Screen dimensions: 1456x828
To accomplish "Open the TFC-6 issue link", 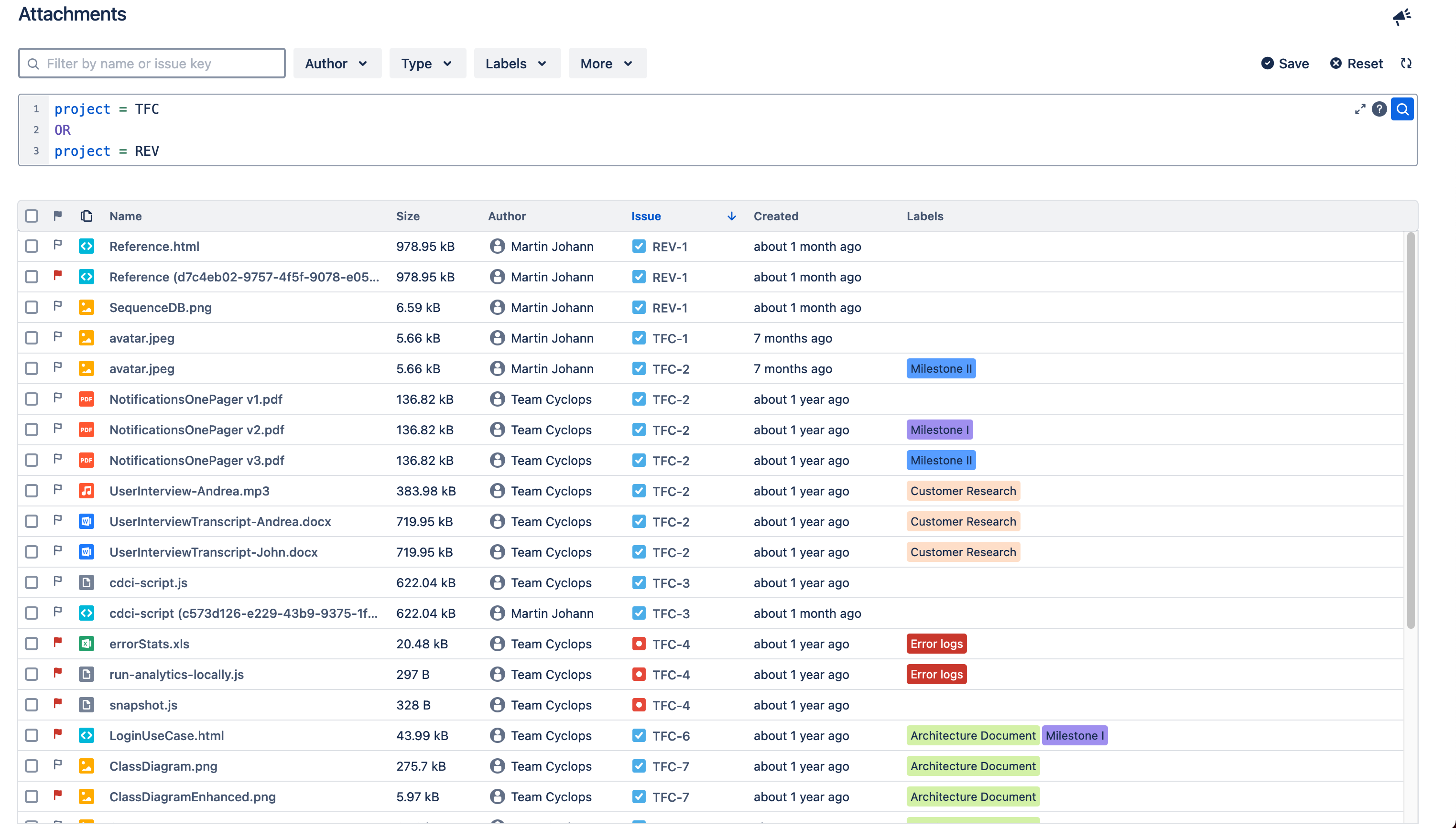I will (x=671, y=736).
